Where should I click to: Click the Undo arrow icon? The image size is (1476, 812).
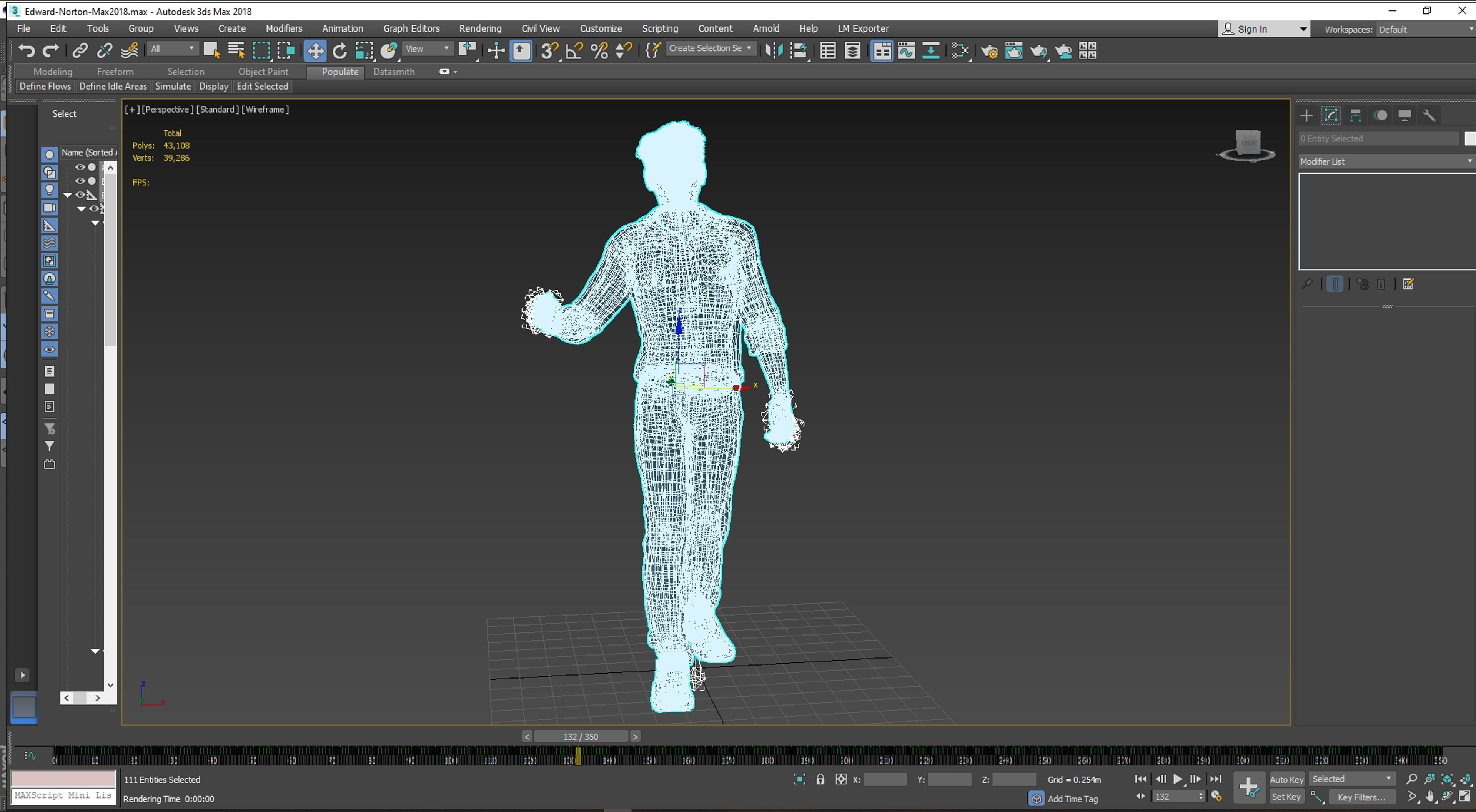pyautogui.click(x=27, y=51)
